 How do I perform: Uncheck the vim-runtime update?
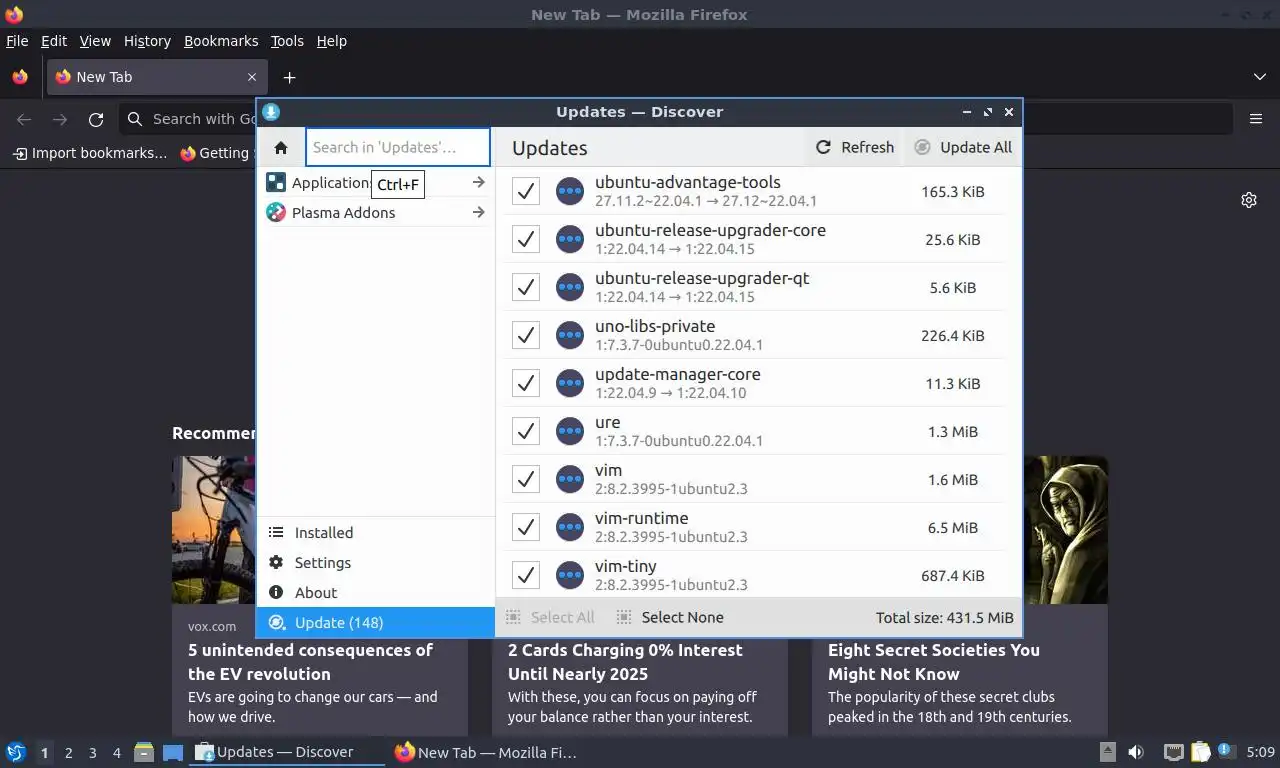526,527
